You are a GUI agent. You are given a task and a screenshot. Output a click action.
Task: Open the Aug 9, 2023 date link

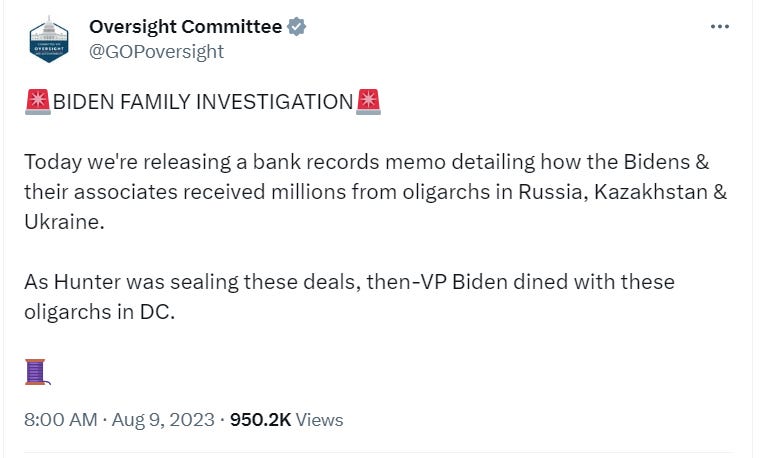click(164, 420)
